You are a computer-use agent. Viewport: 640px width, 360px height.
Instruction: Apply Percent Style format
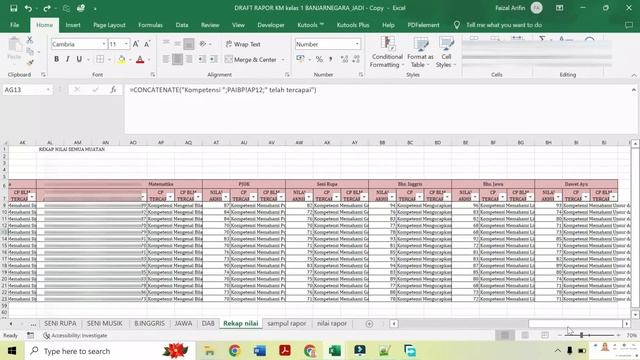tap(319, 60)
